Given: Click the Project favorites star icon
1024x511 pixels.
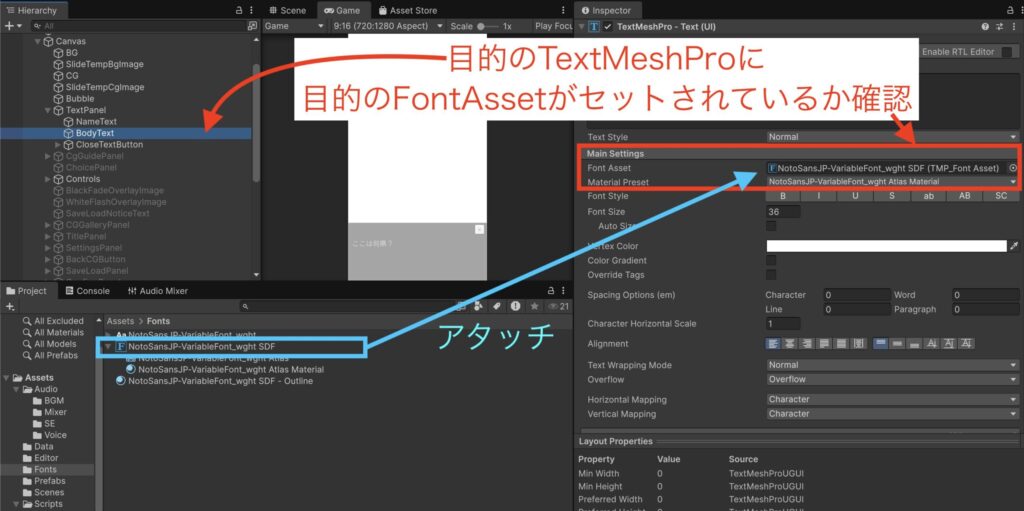Looking at the screenshot, I should coord(534,306).
